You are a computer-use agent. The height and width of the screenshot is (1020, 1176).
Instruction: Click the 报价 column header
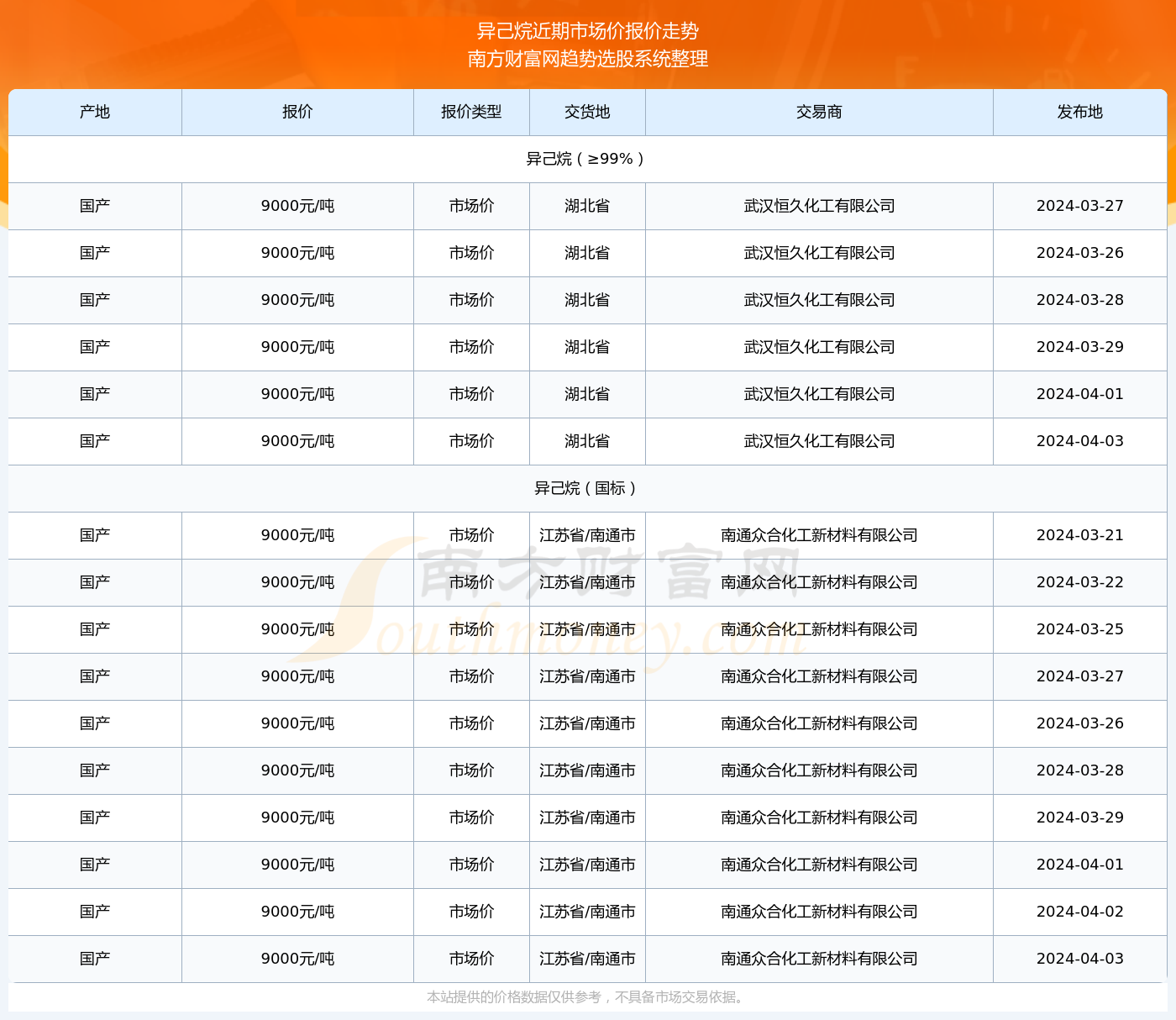[297, 112]
